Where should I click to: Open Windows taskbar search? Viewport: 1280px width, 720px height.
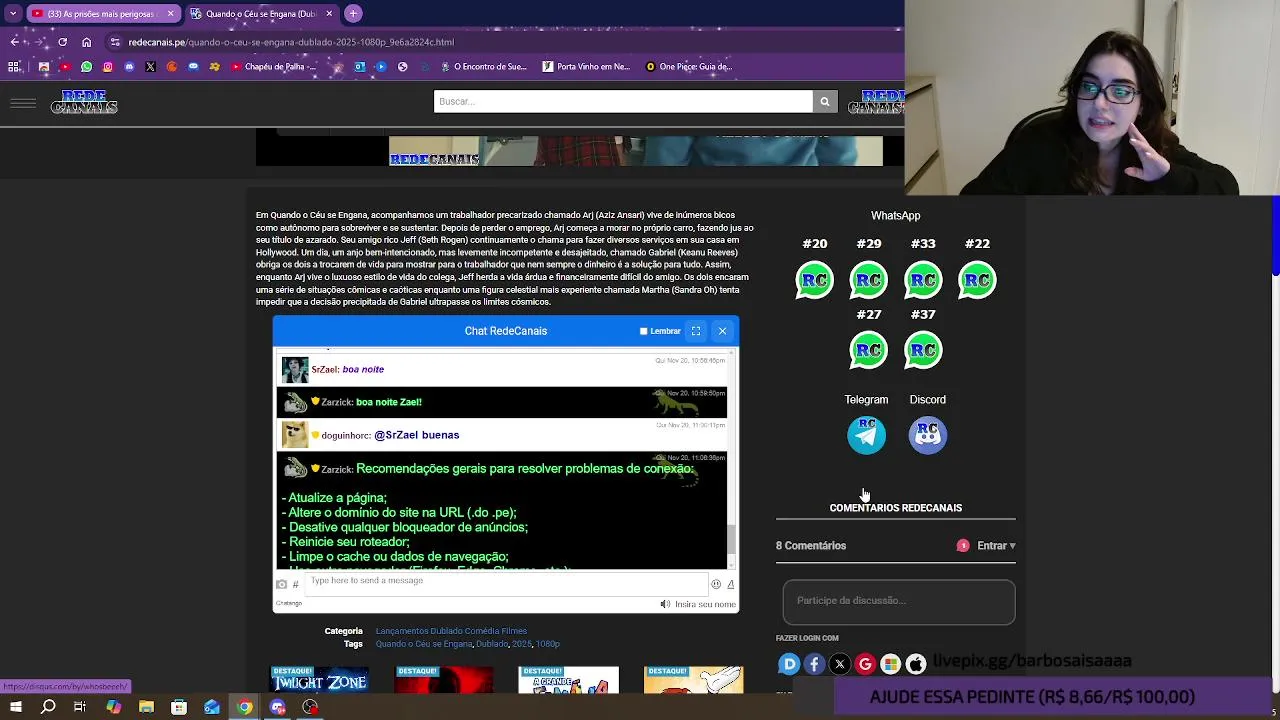[48, 707]
